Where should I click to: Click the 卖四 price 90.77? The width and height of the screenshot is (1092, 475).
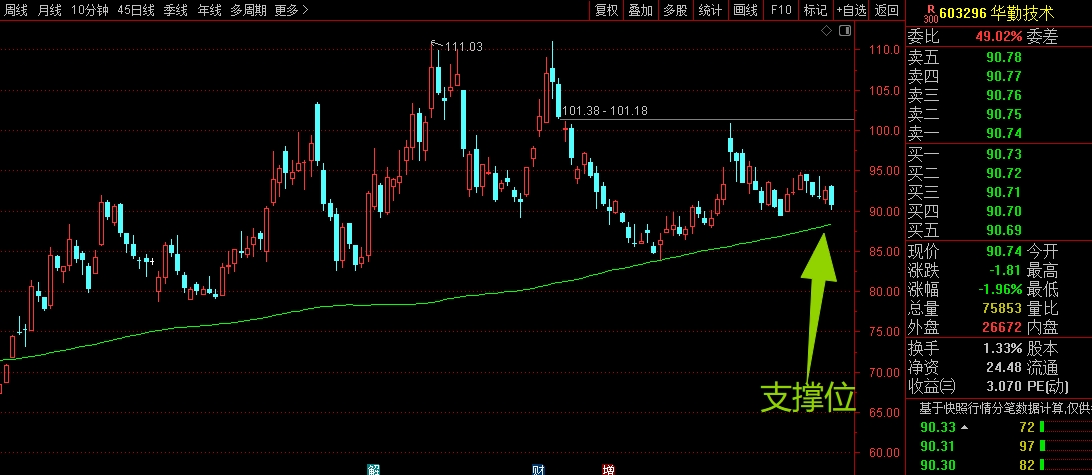click(1004, 76)
